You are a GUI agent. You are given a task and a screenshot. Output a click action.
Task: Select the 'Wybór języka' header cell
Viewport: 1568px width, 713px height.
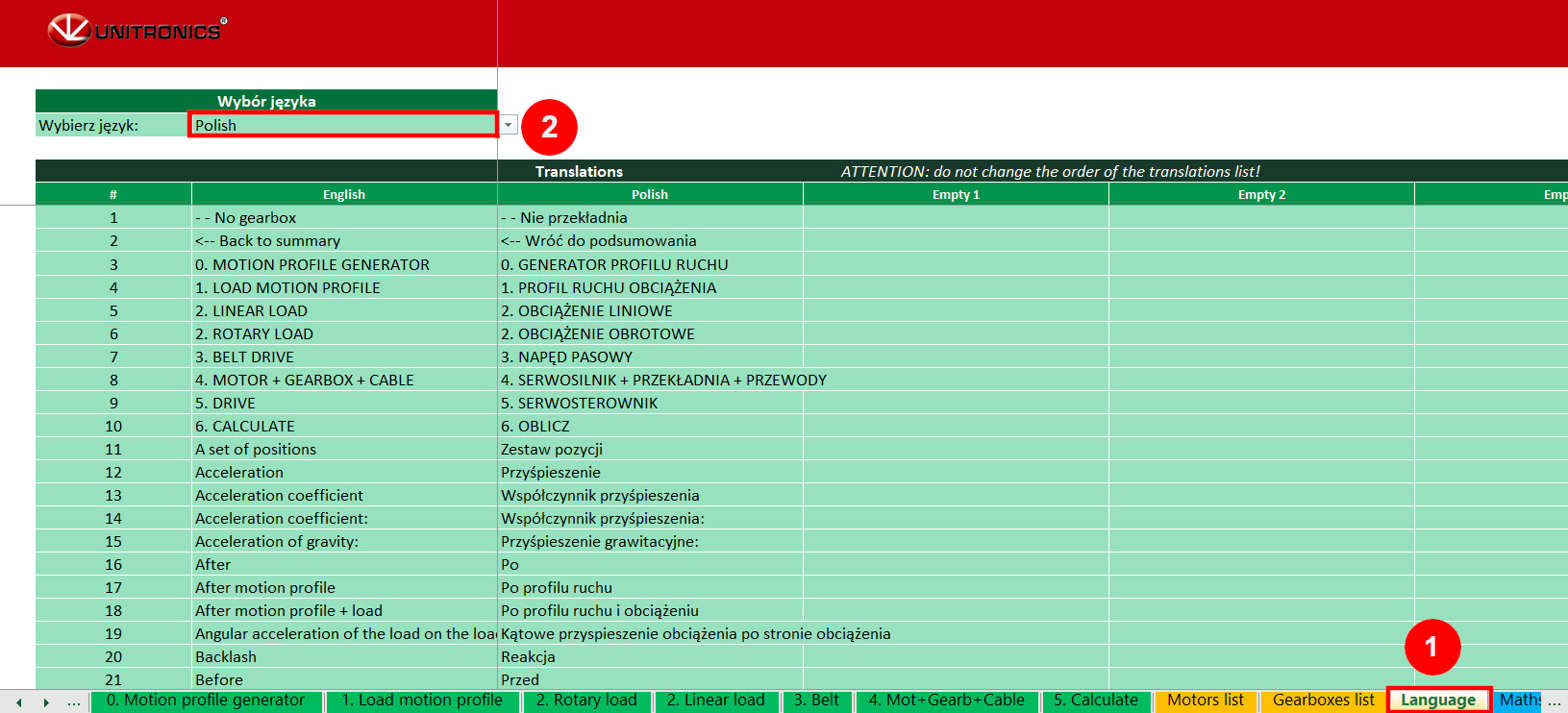[266, 101]
